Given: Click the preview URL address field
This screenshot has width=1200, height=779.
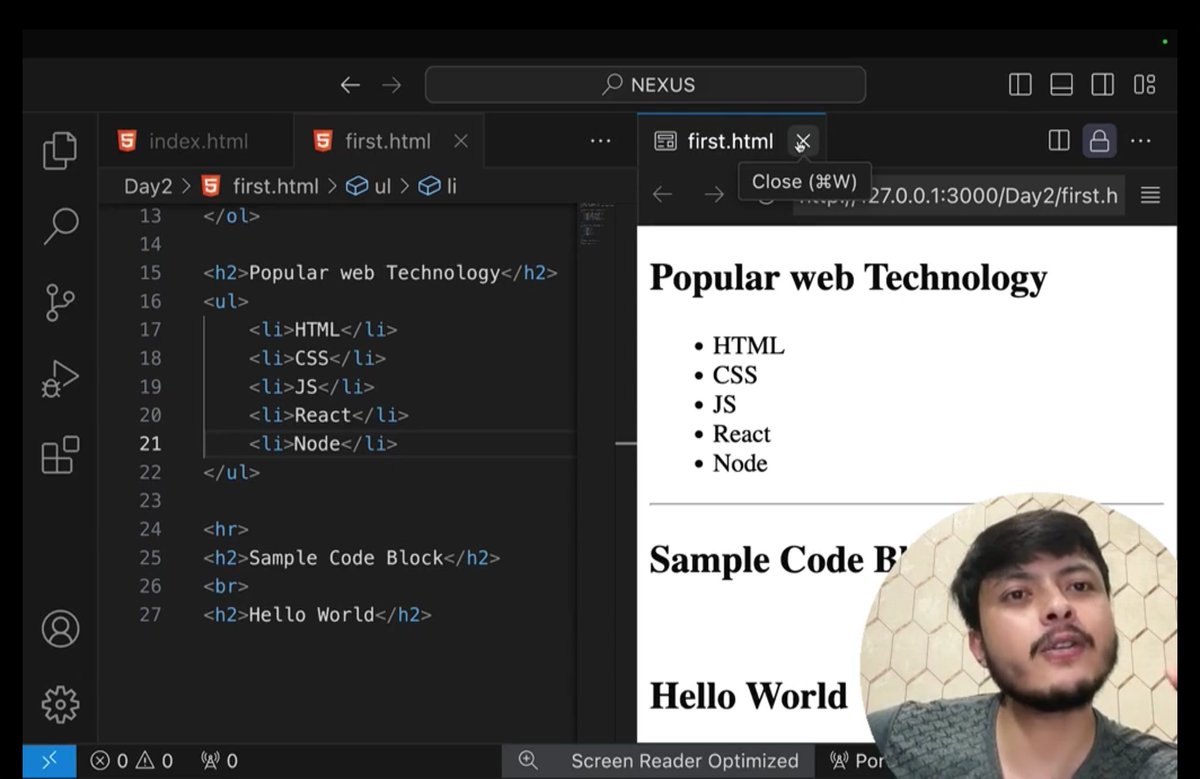Looking at the screenshot, I should click(x=959, y=195).
